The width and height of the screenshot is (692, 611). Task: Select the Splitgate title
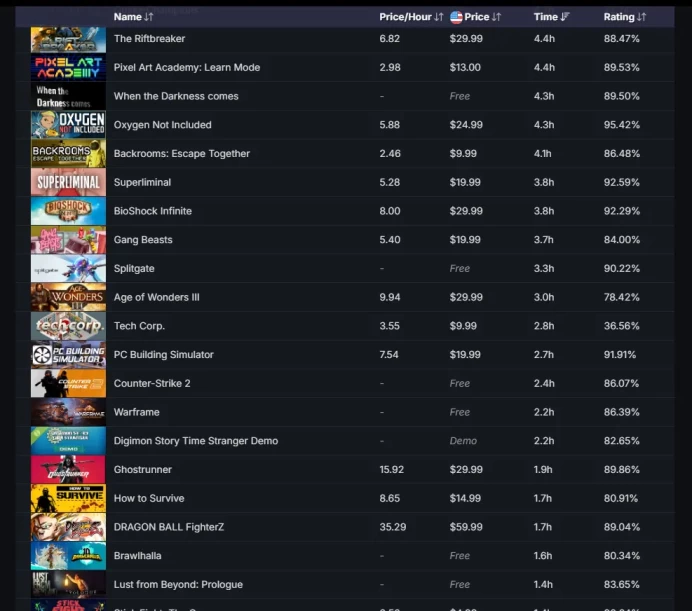click(134, 268)
